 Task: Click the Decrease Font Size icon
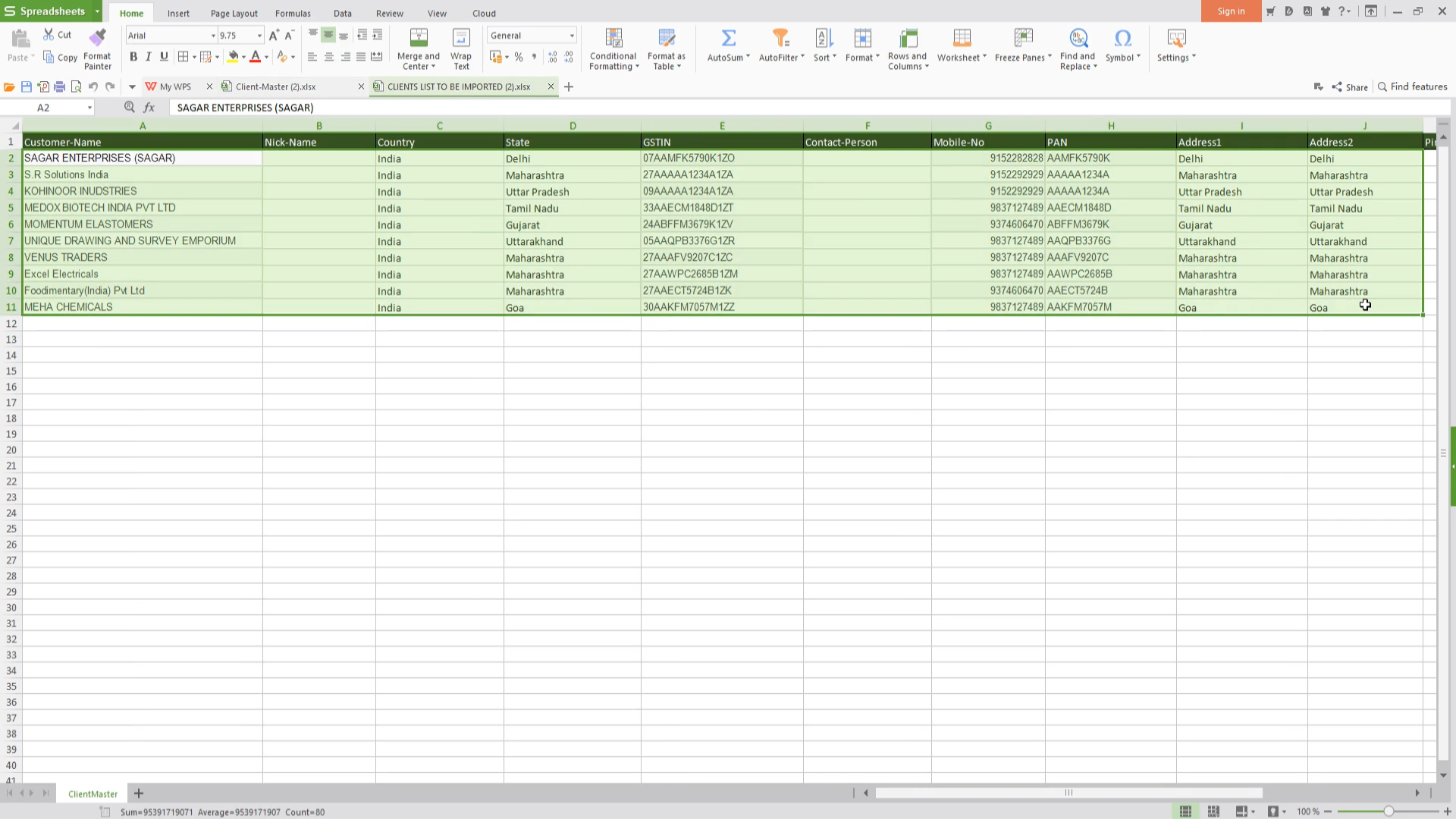pos(289,35)
